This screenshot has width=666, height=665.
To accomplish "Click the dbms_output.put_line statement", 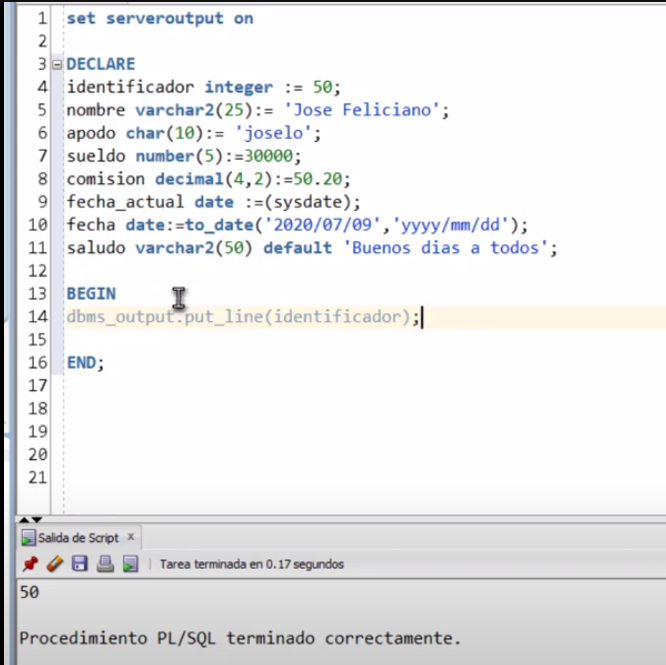I will (x=243, y=317).
